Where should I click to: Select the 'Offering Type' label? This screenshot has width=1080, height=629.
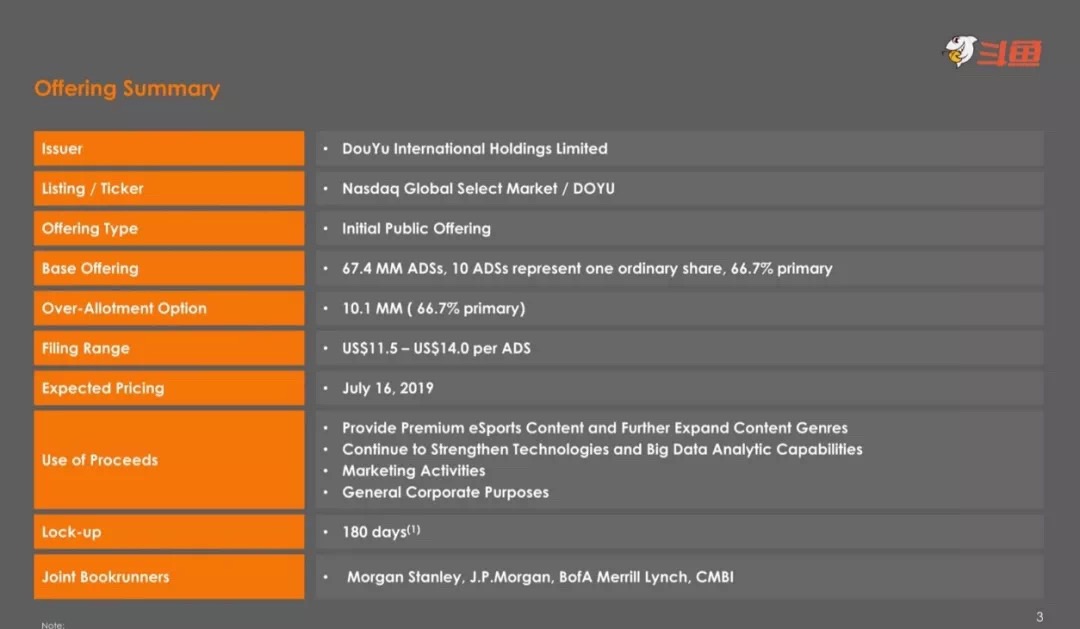169,228
